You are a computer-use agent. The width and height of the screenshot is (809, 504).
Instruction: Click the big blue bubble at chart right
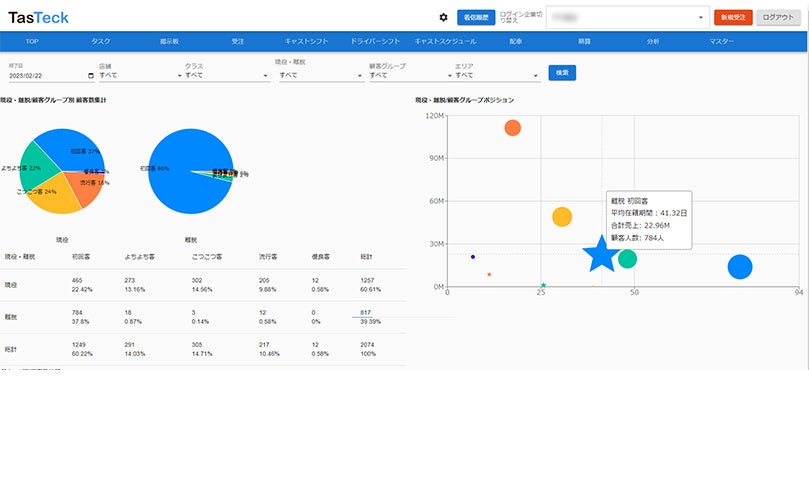(x=740, y=267)
